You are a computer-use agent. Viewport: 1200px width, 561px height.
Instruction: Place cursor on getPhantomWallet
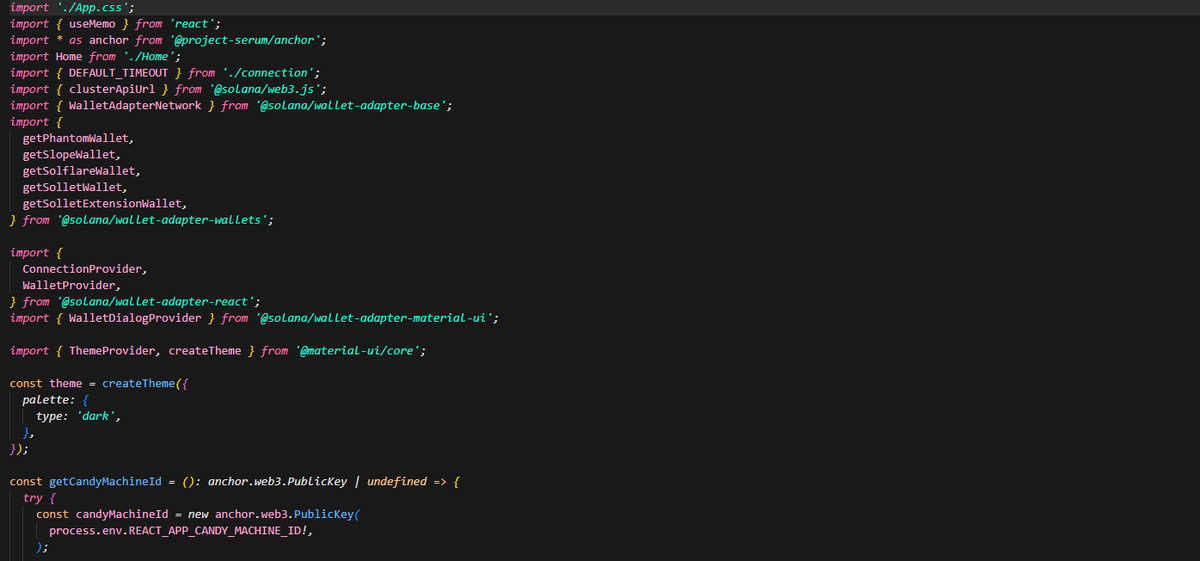76,138
